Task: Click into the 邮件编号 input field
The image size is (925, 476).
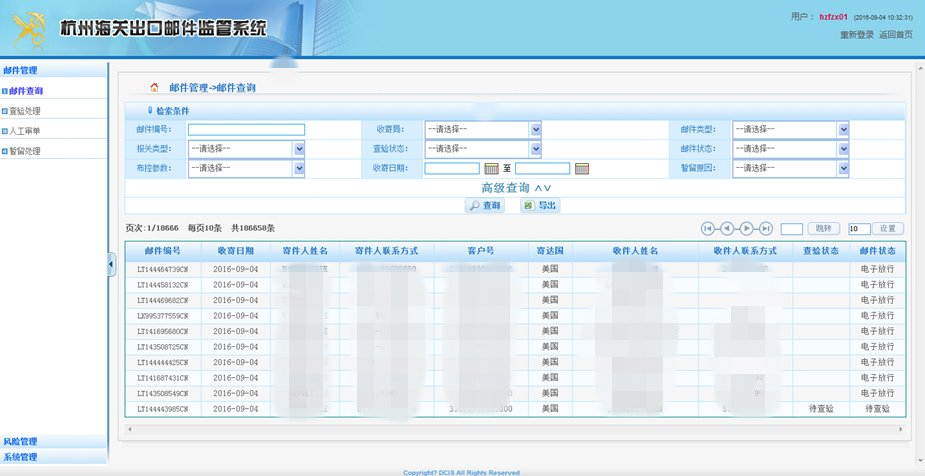Action: (x=246, y=130)
